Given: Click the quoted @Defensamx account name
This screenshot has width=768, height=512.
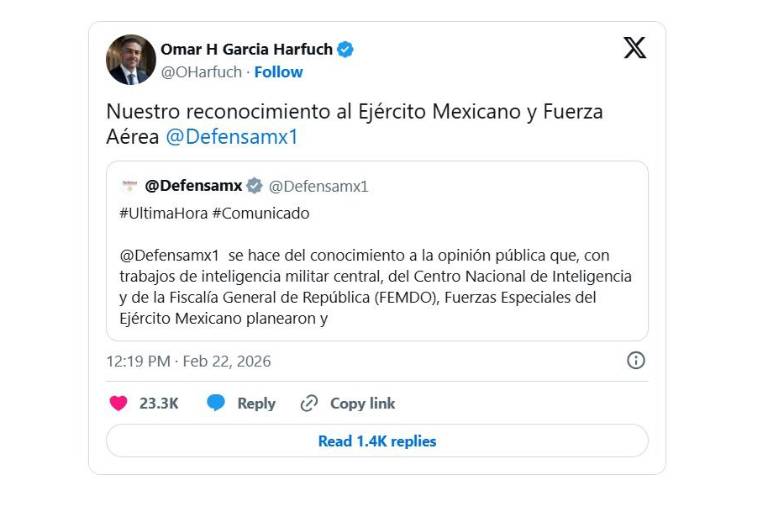Looking at the screenshot, I should point(194,186).
